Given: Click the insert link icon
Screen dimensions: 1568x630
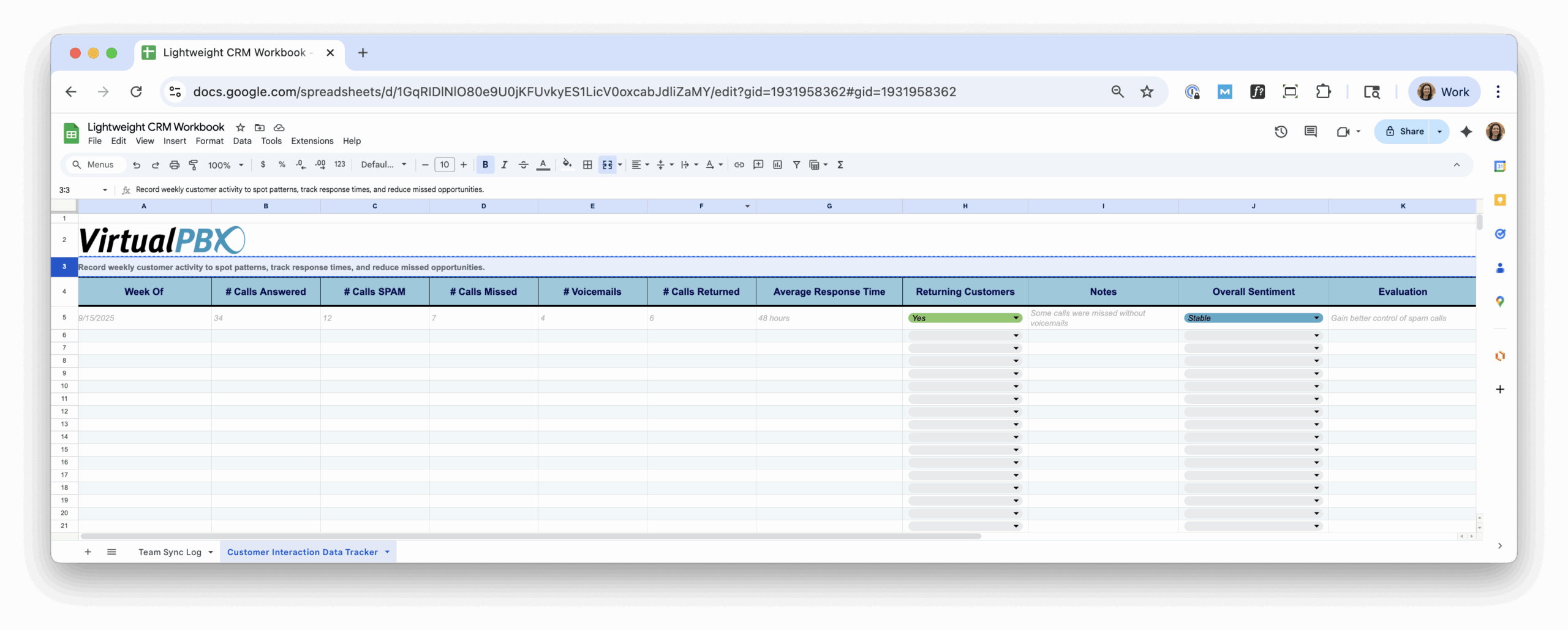Looking at the screenshot, I should coord(739,165).
